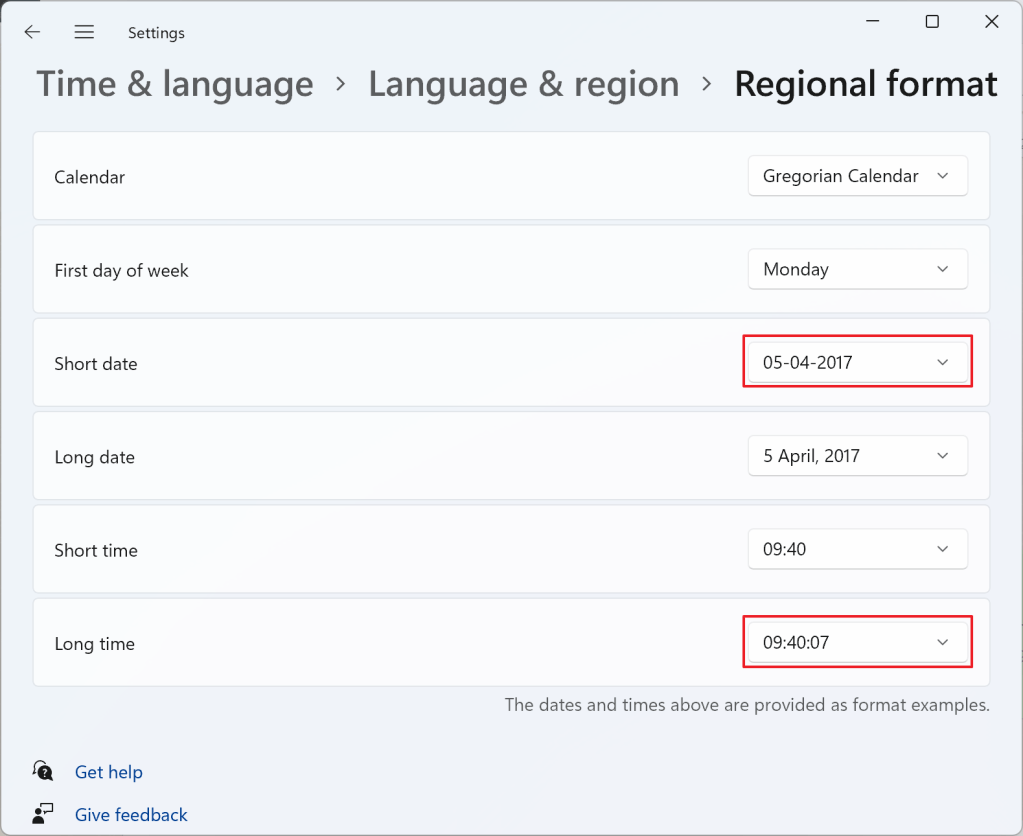Image resolution: width=1023 pixels, height=836 pixels.
Task: Open the Short date 05-04-2017 dropdown
Action: tap(857, 362)
